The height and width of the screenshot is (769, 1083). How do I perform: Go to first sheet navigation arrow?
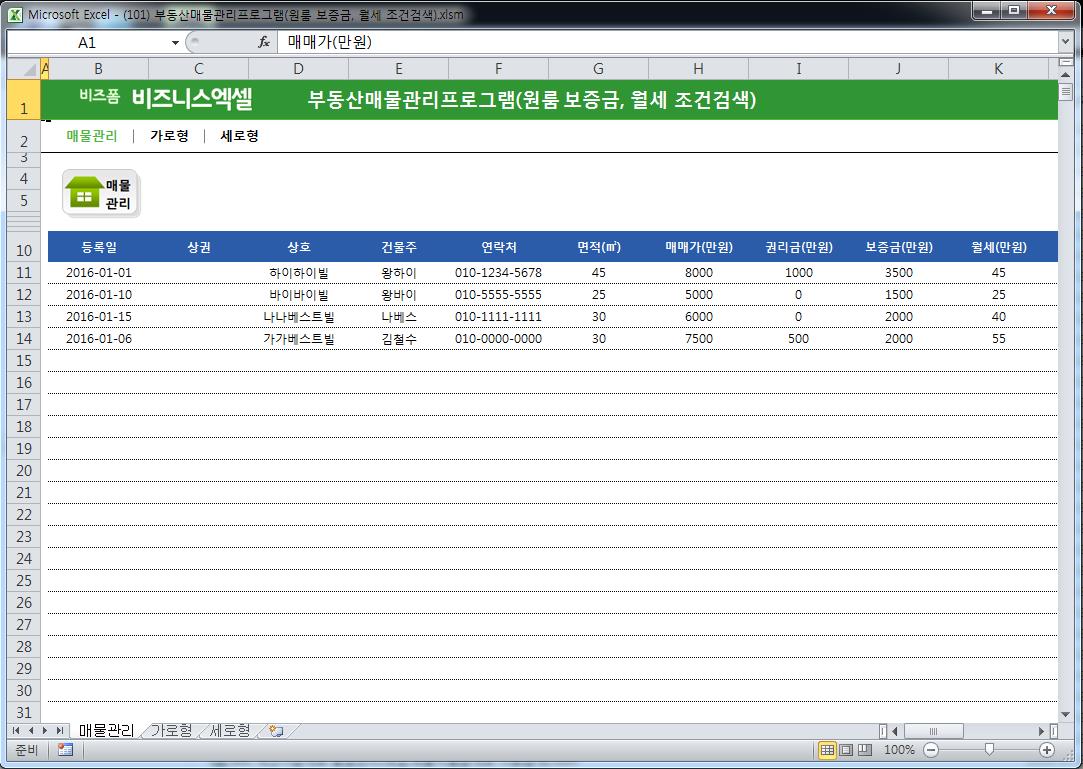coord(16,730)
